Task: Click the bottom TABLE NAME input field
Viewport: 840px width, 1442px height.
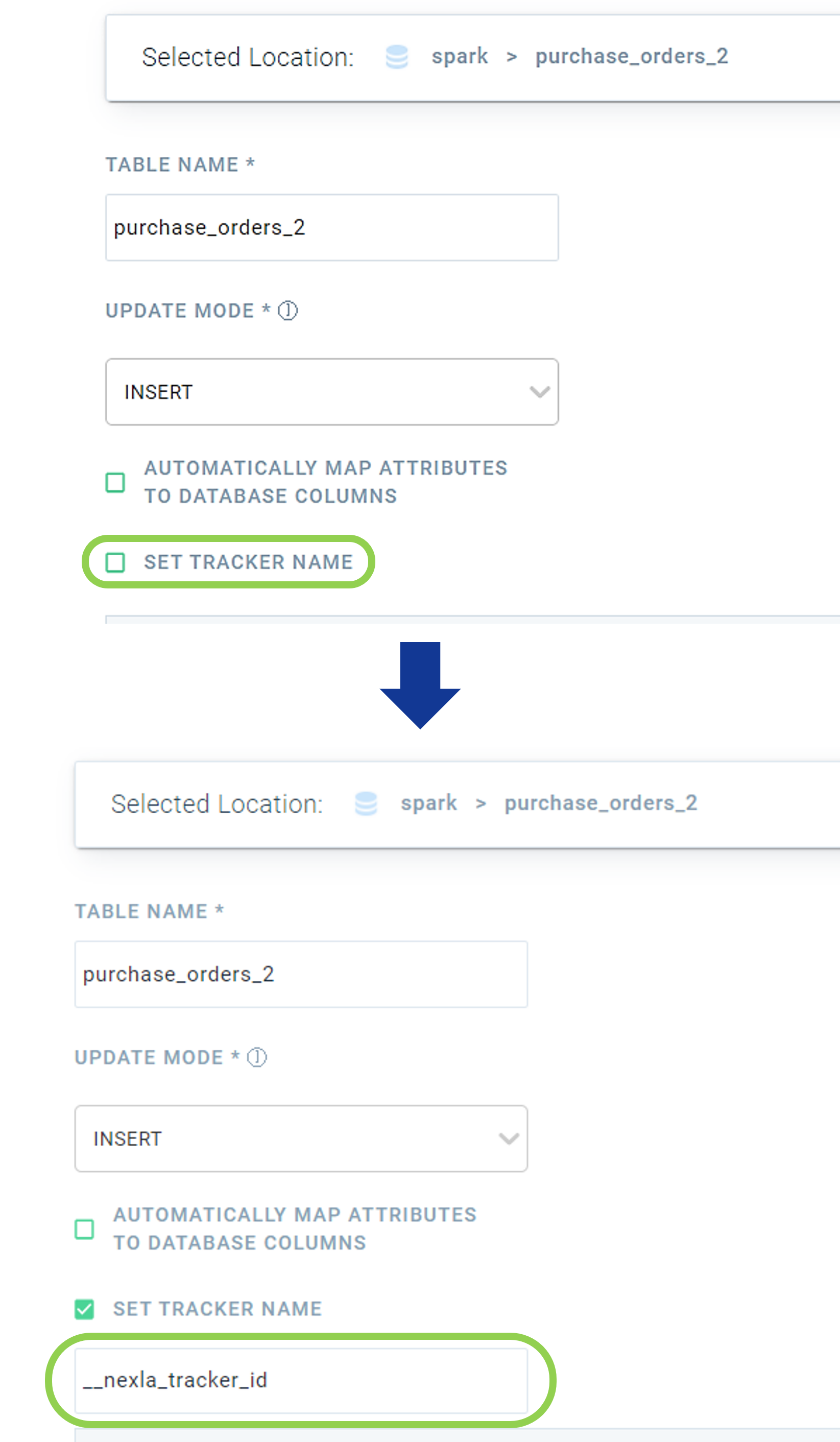Action: click(x=301, y=974)
